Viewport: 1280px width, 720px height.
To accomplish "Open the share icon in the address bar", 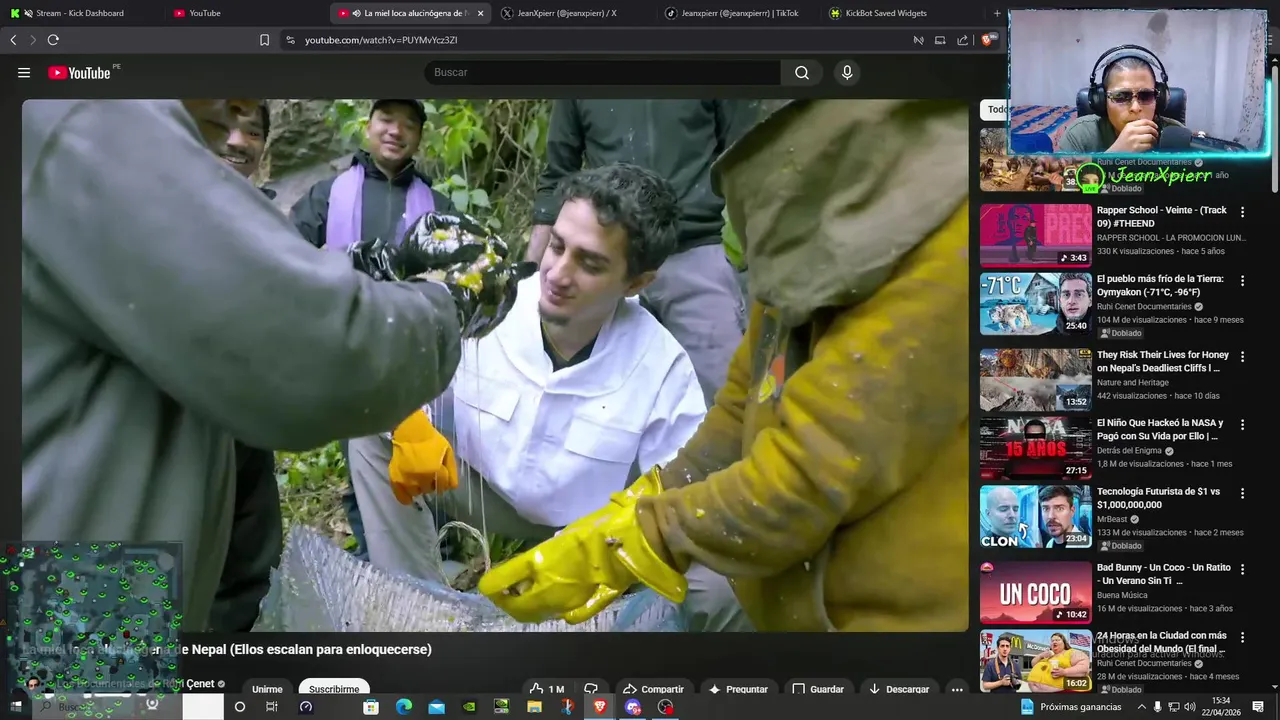I will [x=962, y=40].
